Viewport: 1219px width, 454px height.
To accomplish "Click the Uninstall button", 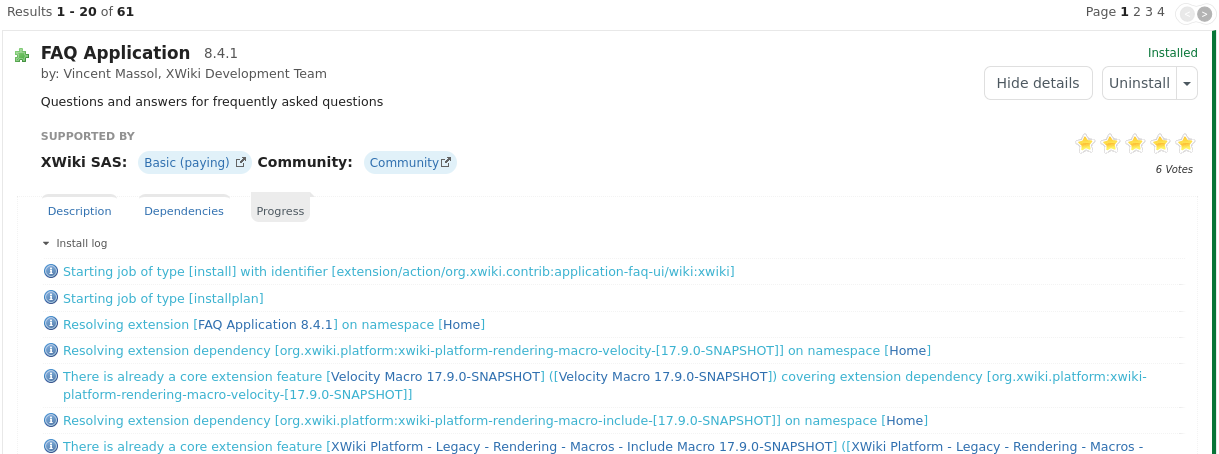I will click(1139, 84).
